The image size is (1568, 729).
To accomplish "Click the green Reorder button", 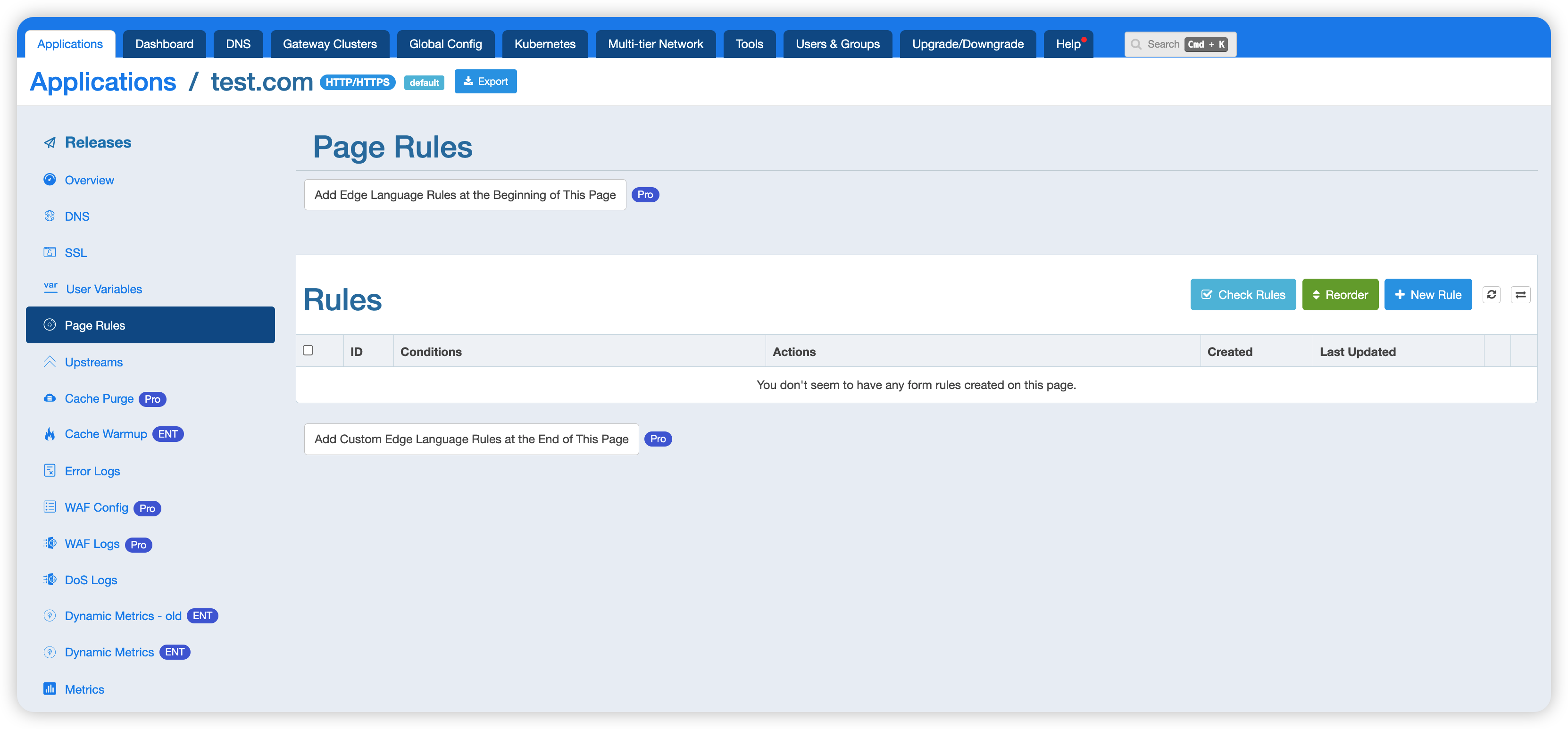I will coord(1340,295).
